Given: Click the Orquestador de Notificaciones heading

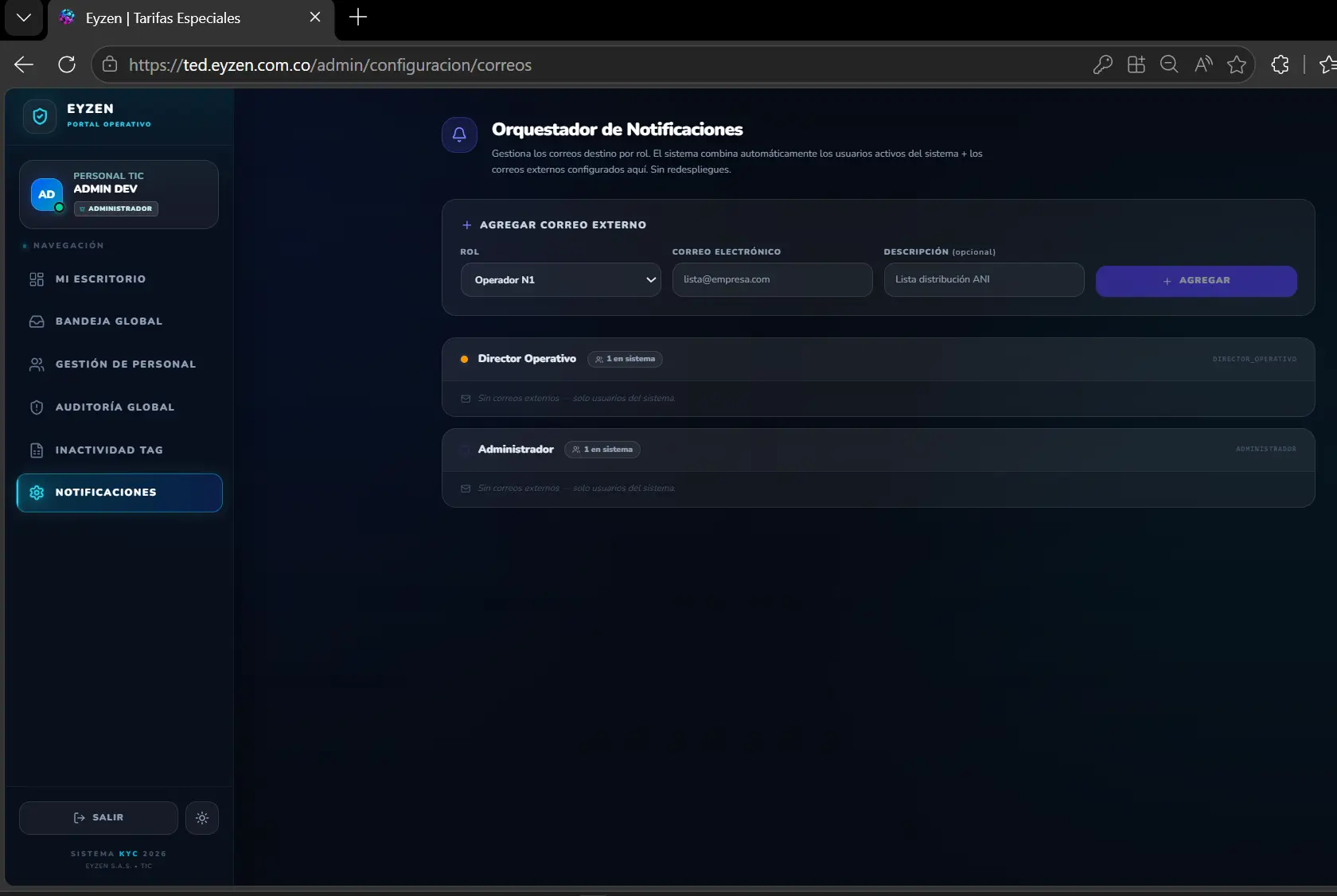Looking at the screenshot, I should (x=617, y=130).
